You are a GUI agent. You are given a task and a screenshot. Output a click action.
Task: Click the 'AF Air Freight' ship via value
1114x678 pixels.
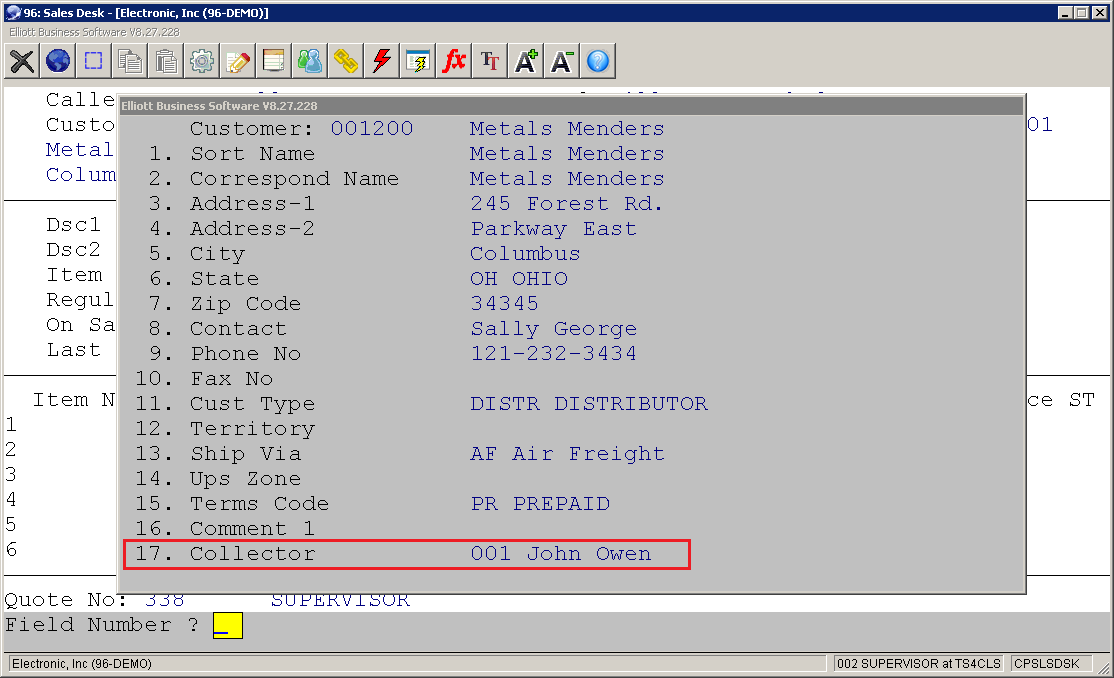[567, 453]
